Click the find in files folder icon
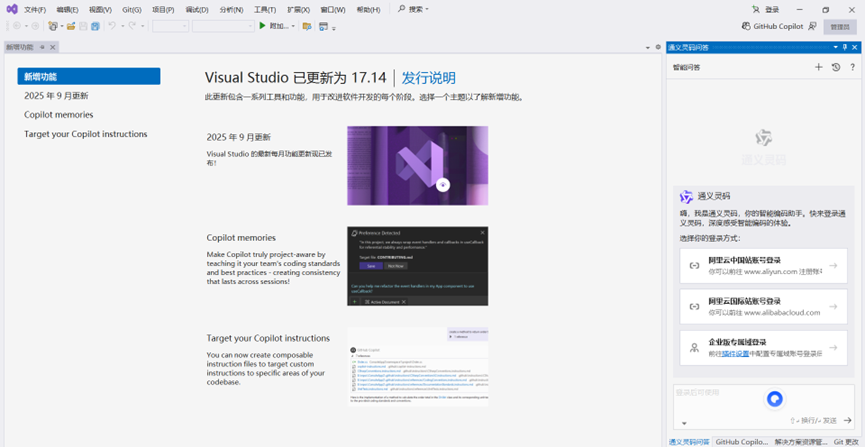The image size is (865, 447). click(x=307, y=26)
